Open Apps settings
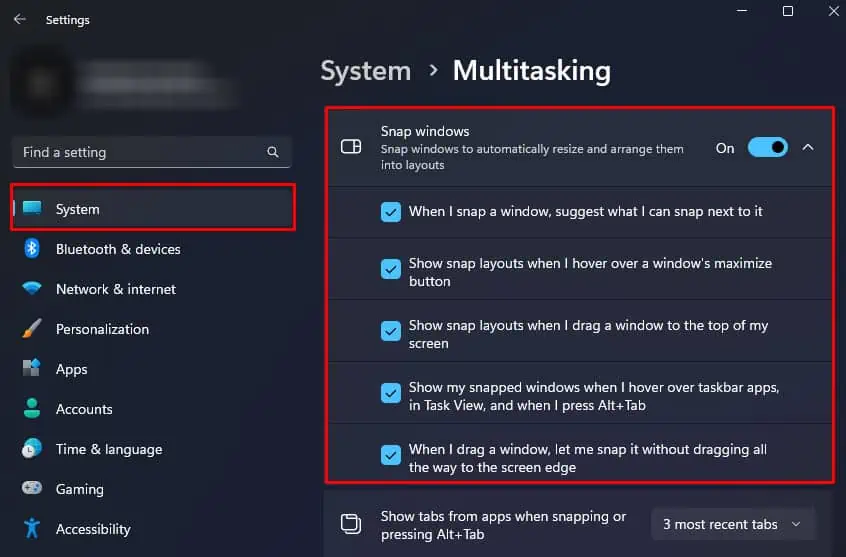 click(71, 370)
